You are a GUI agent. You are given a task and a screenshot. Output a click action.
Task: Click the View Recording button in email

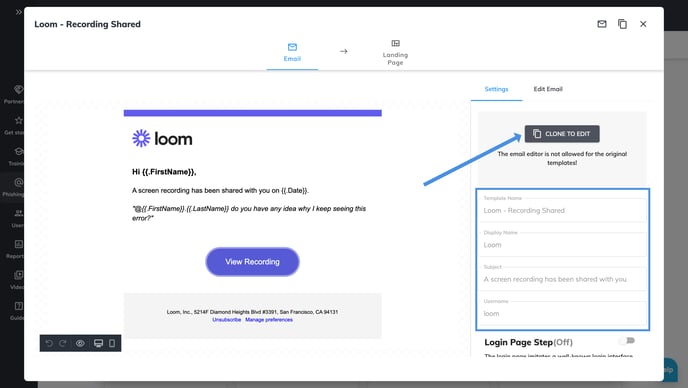[x=252, y=262]
